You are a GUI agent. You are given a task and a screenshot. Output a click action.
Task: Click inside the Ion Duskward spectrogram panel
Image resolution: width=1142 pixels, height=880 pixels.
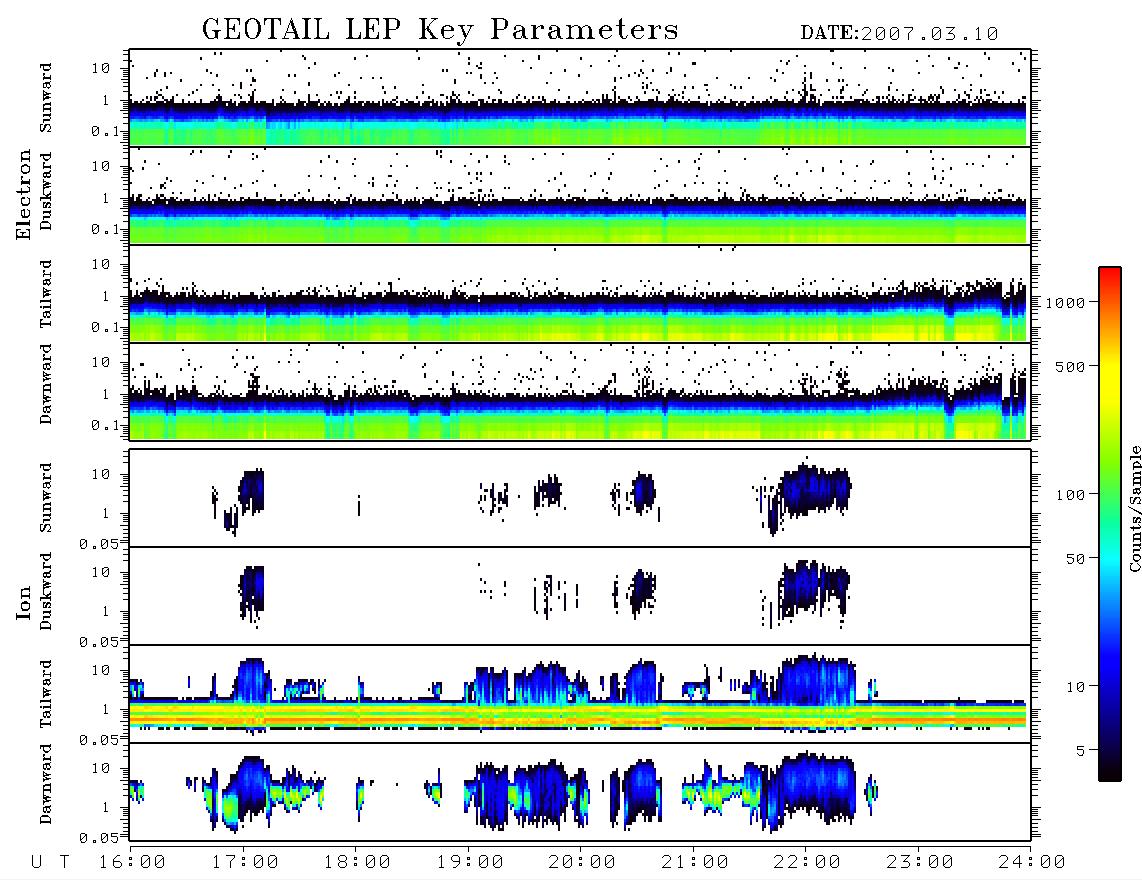click(x=580, y=596)
